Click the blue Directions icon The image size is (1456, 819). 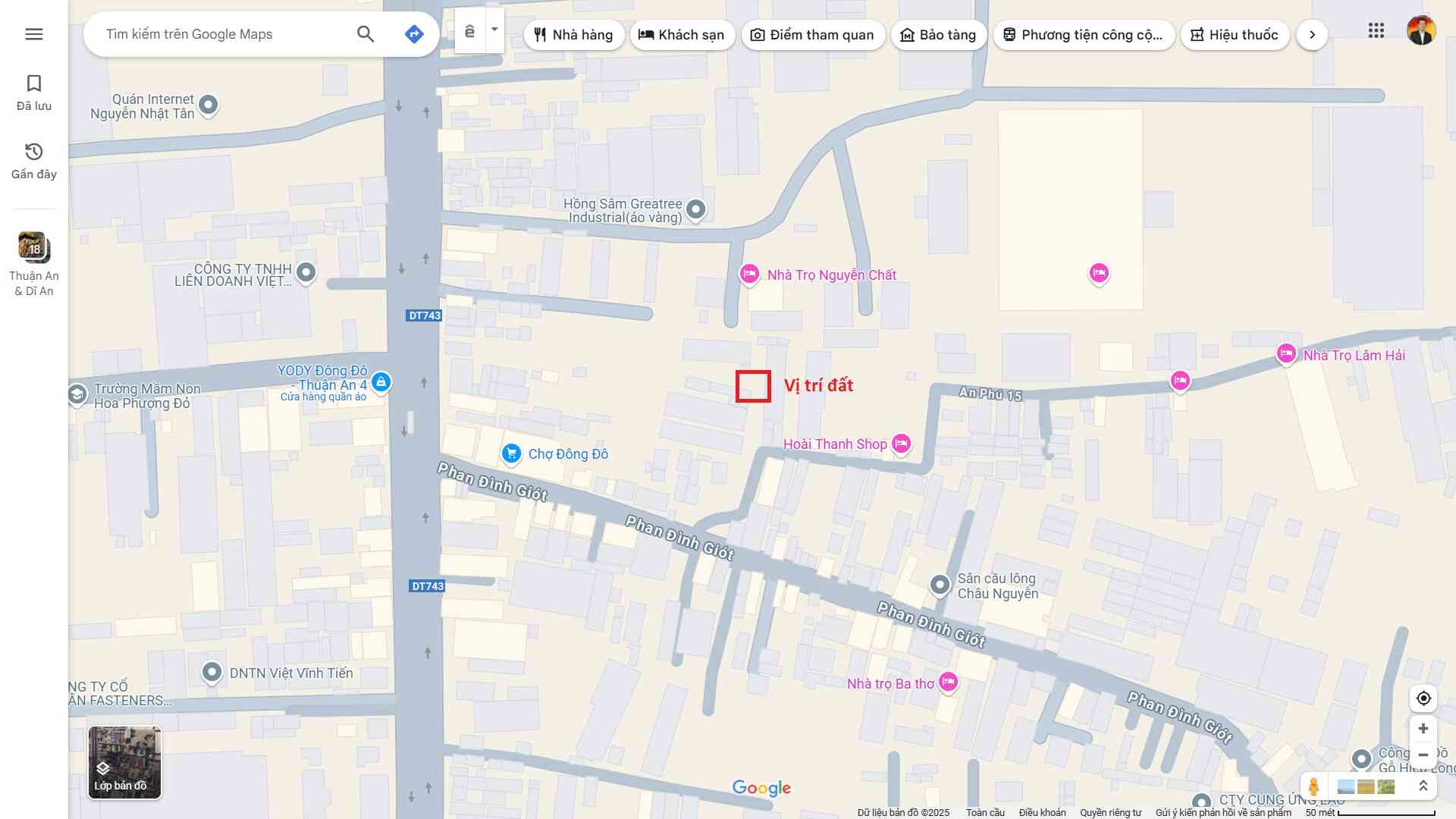pos(414,34)
